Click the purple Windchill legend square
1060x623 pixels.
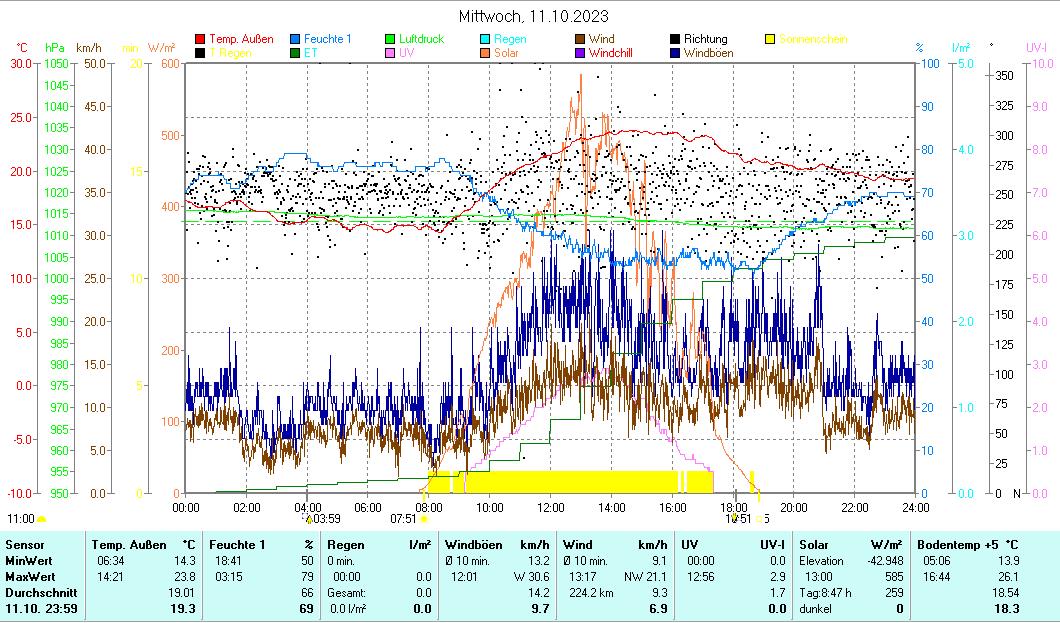[580, 52]
